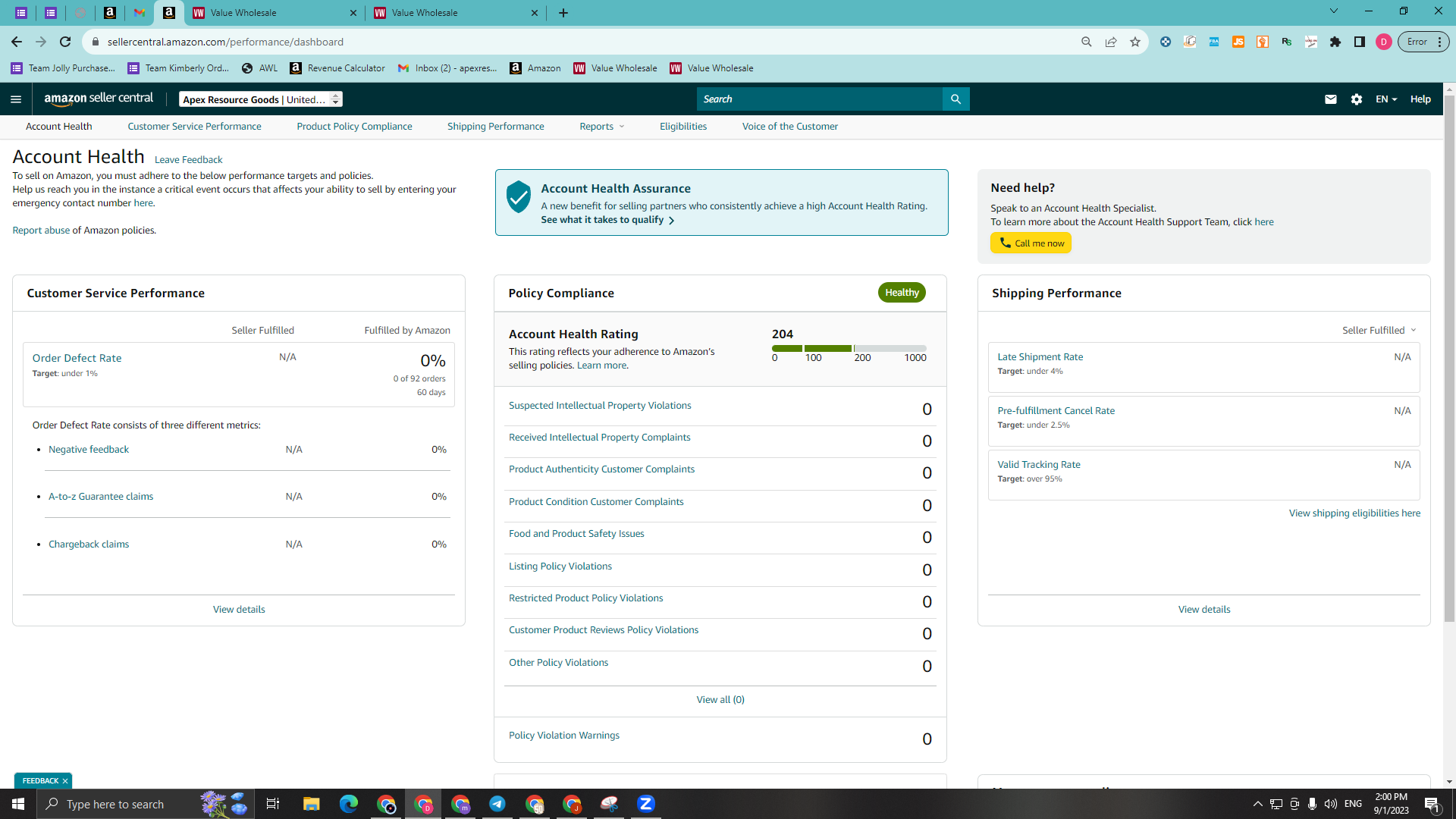Click the Amazon Seller Central logo
This screenshot has height=819, width=1456.
click(x=99, y=99)
